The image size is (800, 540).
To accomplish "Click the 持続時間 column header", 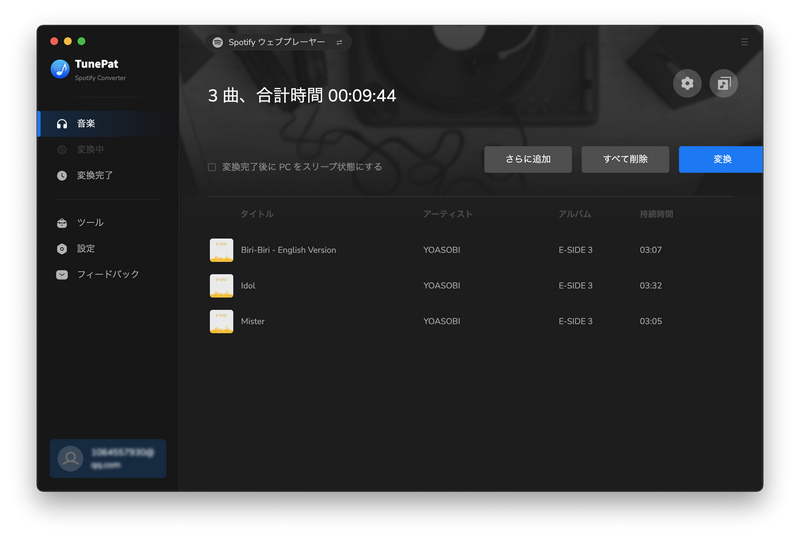I will pyautogui.click(x=656, y=214).
